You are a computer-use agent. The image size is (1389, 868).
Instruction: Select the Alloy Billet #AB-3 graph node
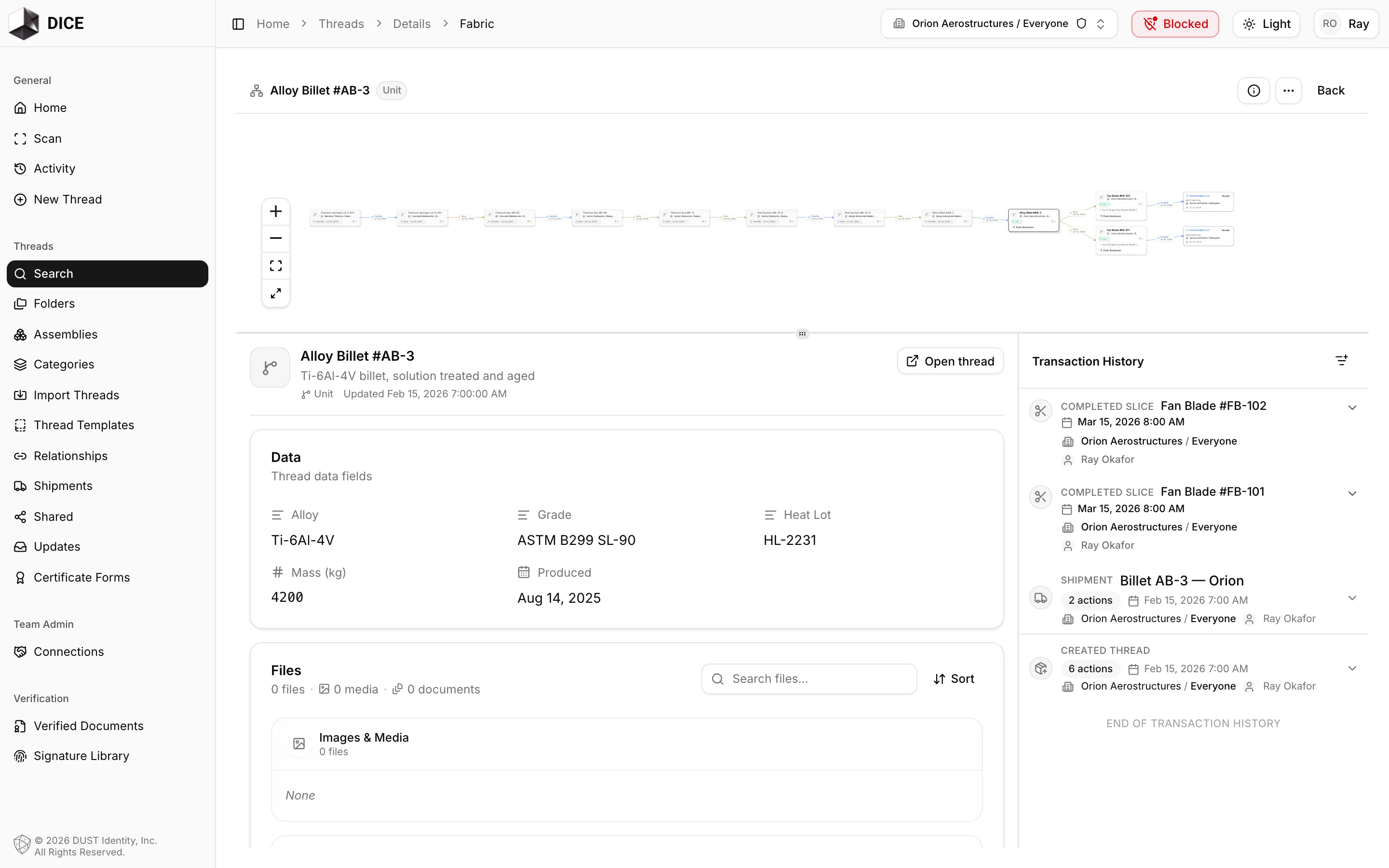pyautogui.click(x=1034, y=220)
